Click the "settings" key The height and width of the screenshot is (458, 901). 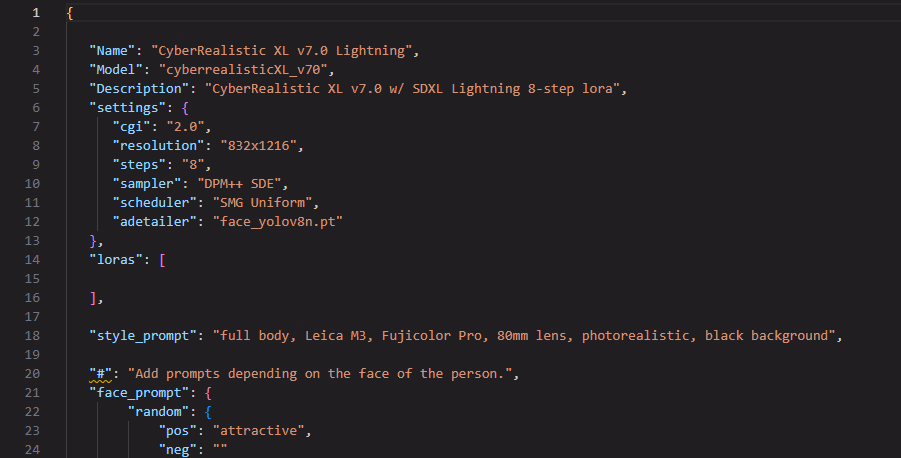coord(125,106)
